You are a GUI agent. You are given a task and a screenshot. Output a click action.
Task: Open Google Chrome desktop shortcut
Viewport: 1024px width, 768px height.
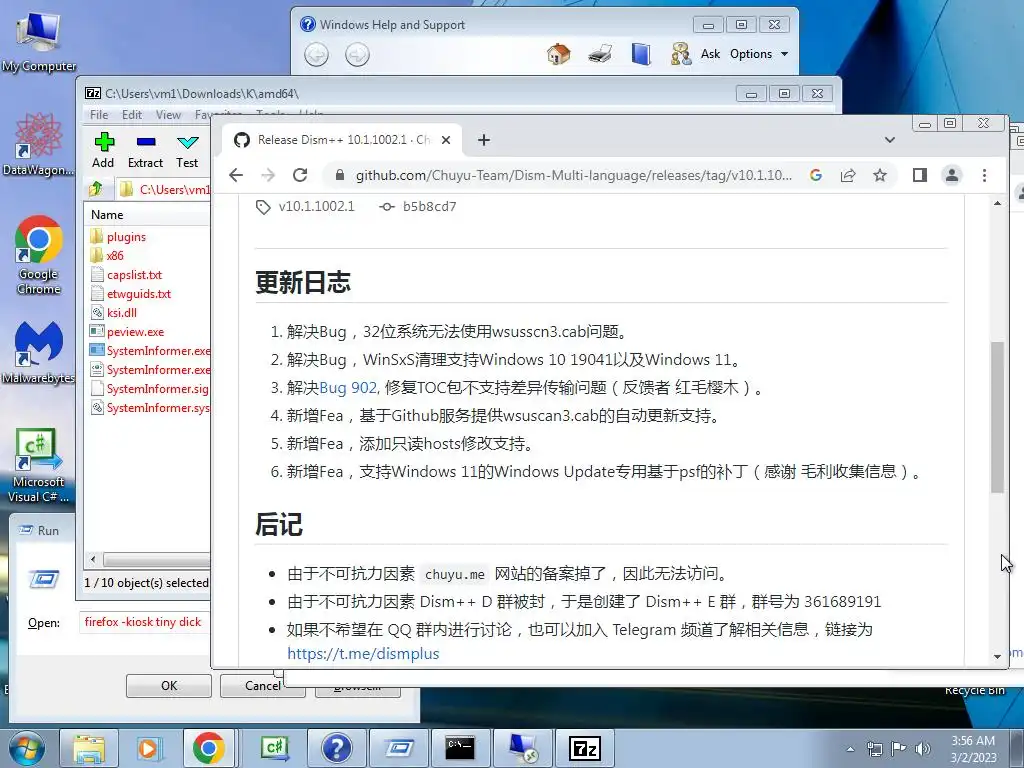pos(39,256)
